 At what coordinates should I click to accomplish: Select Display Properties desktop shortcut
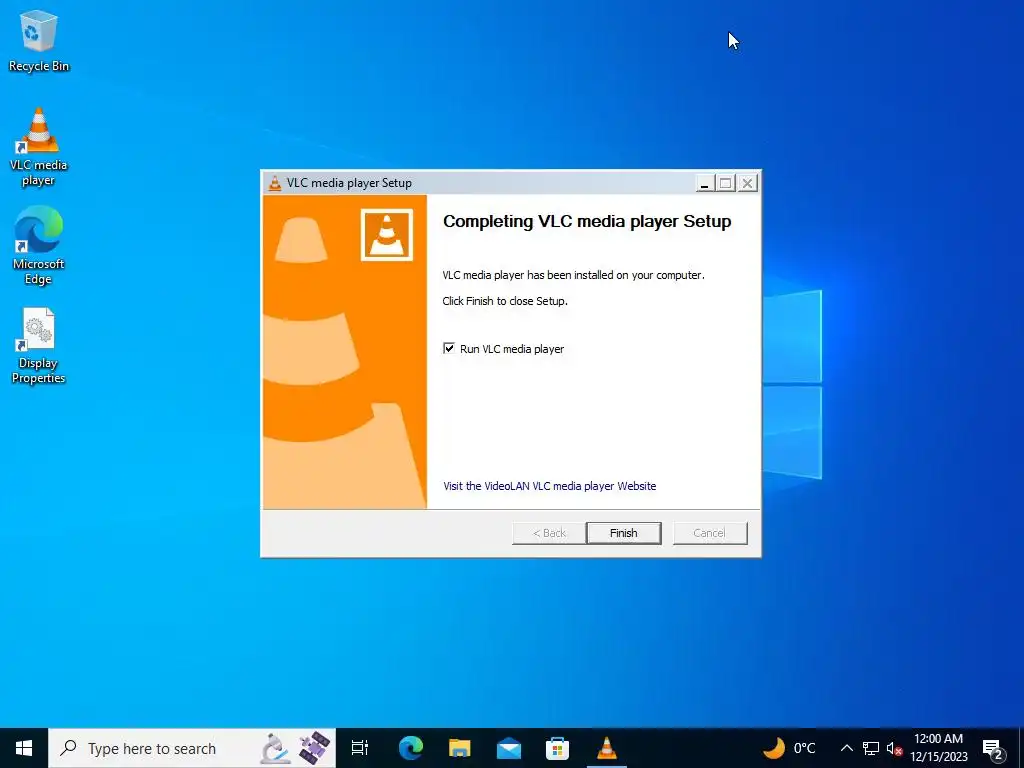(x=39, y=345)
